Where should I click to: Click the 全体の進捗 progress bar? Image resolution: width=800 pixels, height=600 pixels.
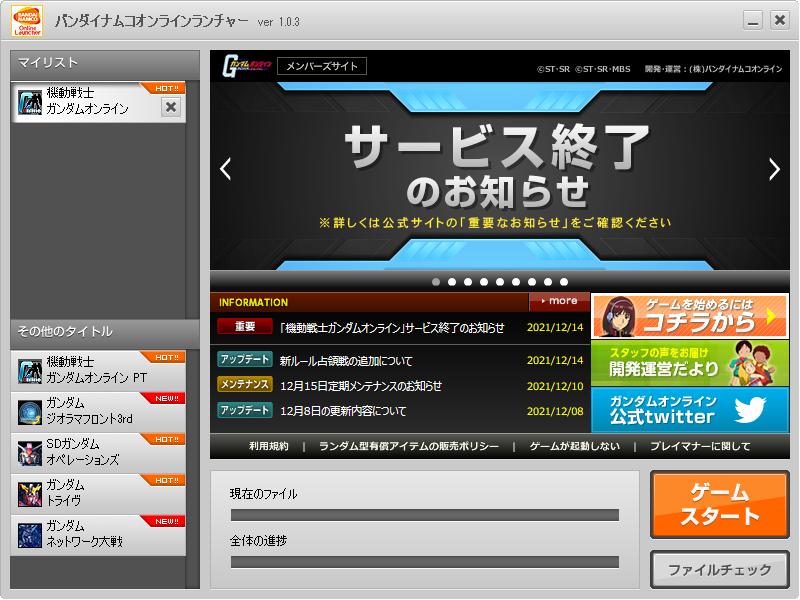pyautogui.click(x=424, y=561)
